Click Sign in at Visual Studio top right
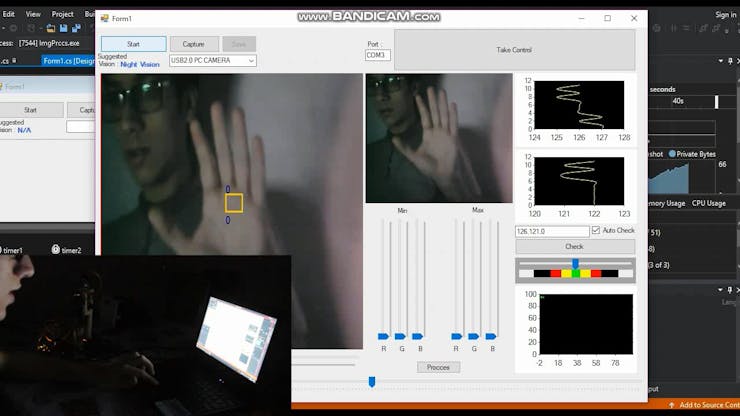740x416 pixels. tap(725, 15)
